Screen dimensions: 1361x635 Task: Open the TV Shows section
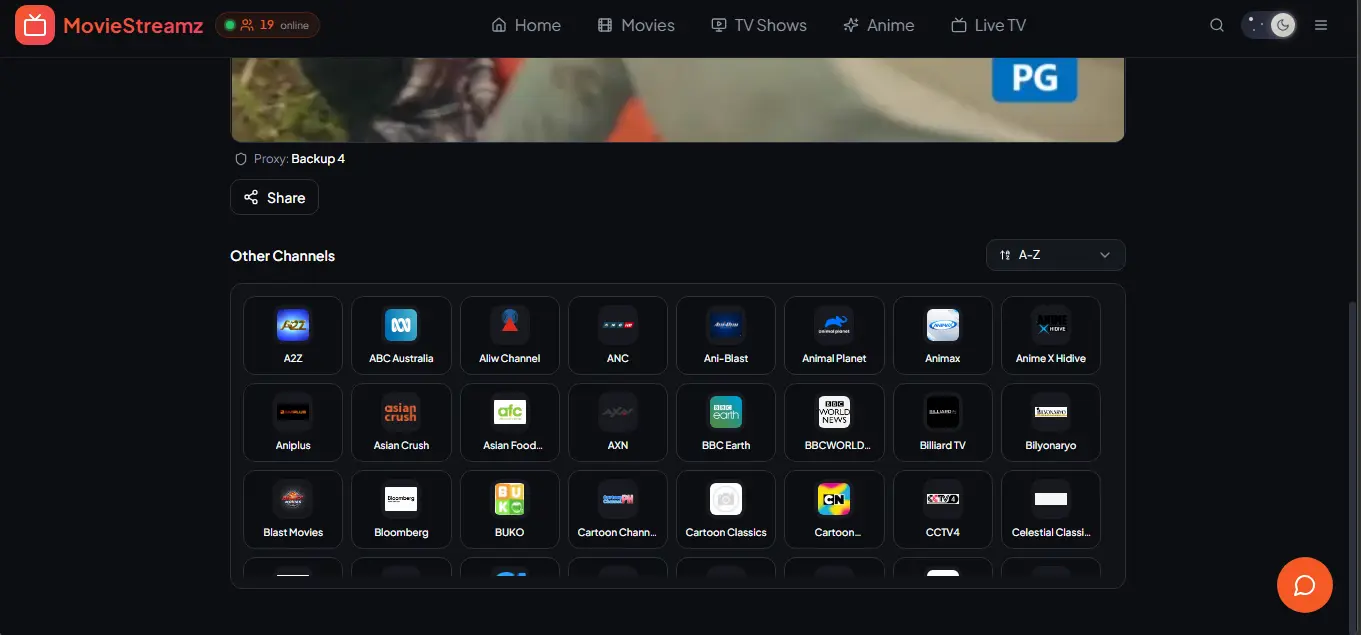(759, 25)
